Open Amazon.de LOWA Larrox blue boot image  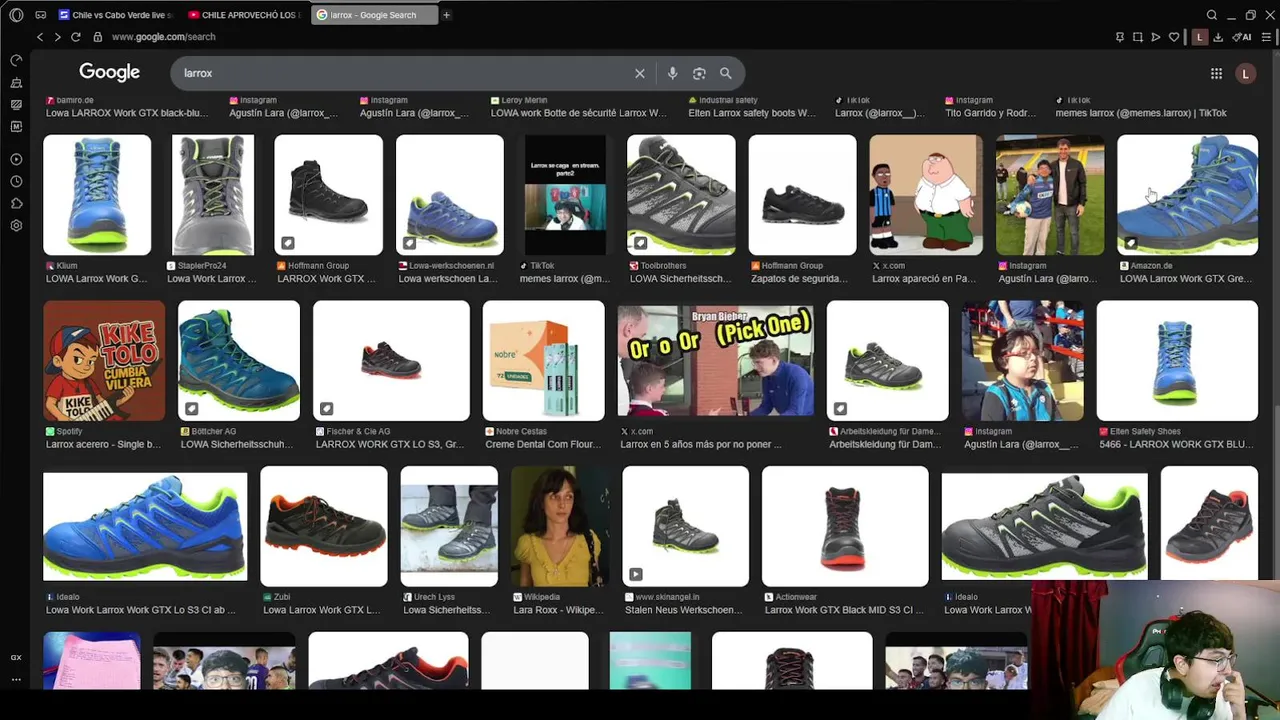tap(1187, 195)
